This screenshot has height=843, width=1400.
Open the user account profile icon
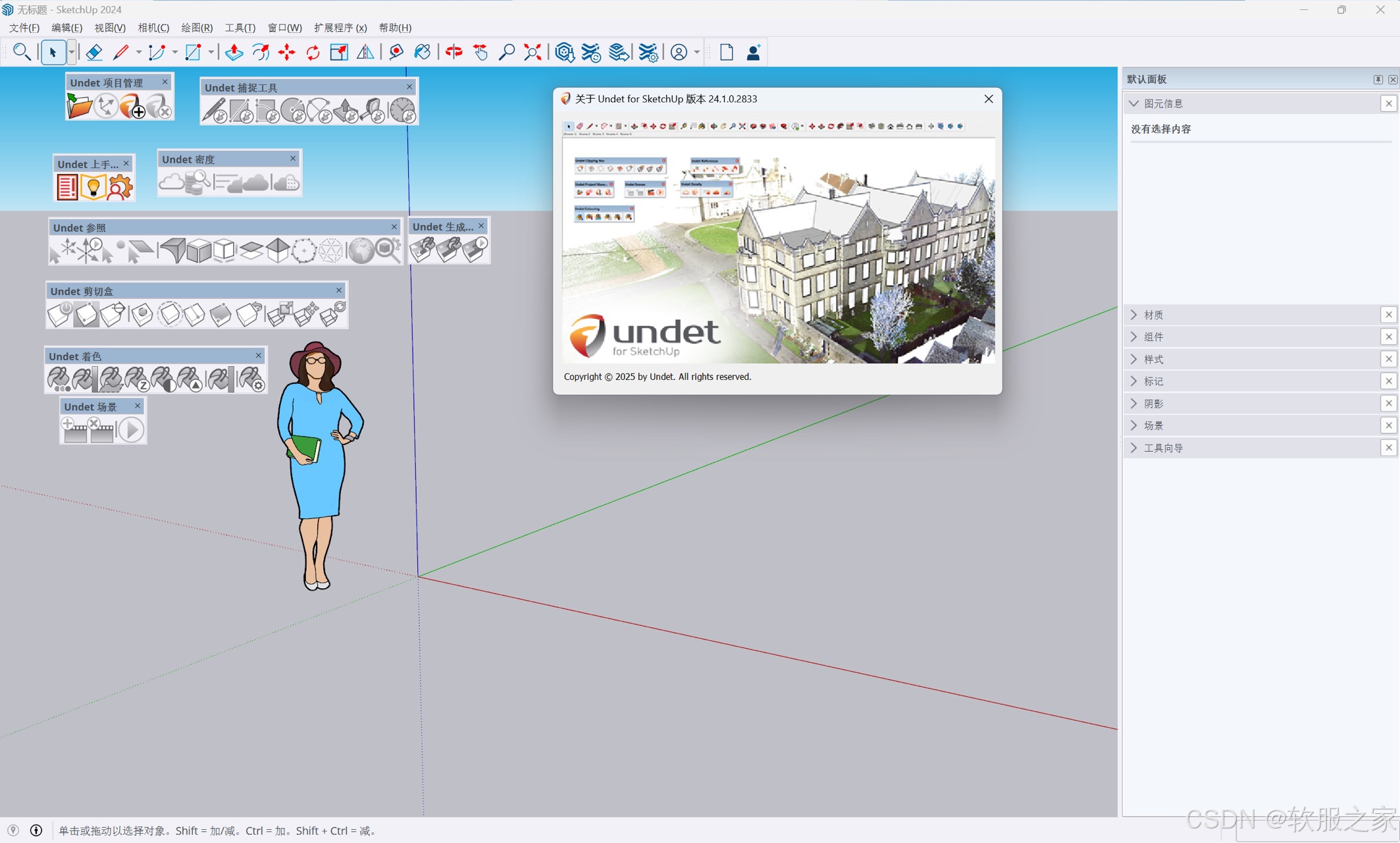point(679,52)
